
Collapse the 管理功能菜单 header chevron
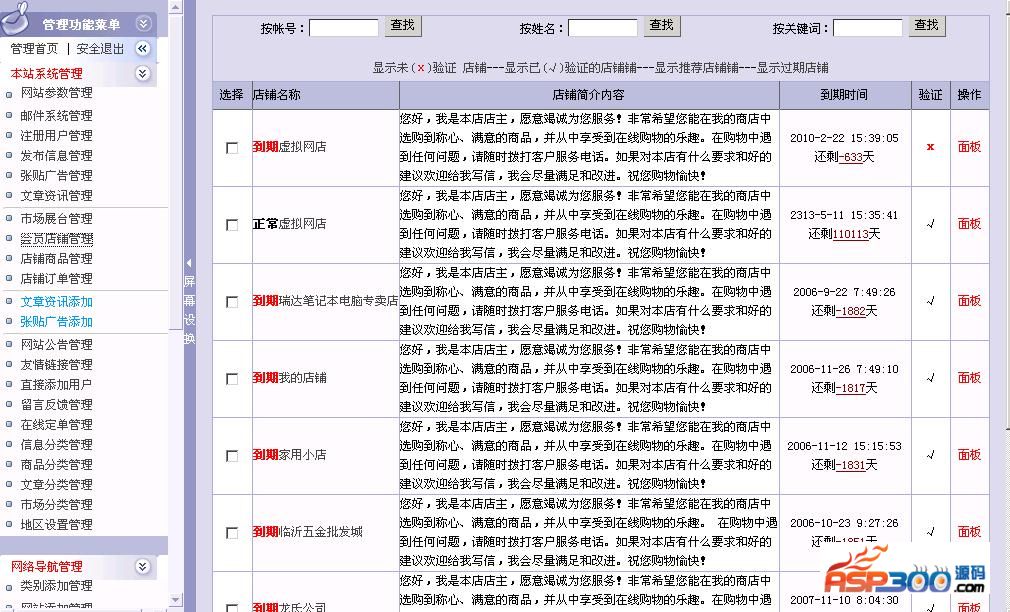coord(143,24)
